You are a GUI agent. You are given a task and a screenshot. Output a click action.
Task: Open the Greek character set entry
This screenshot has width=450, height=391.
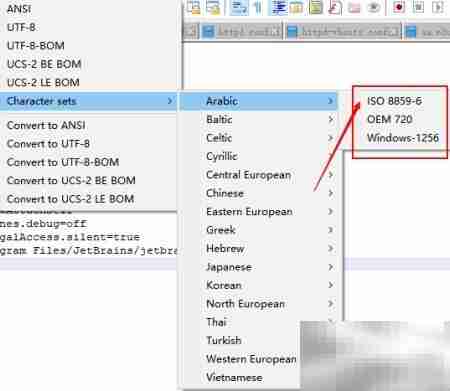259,230
